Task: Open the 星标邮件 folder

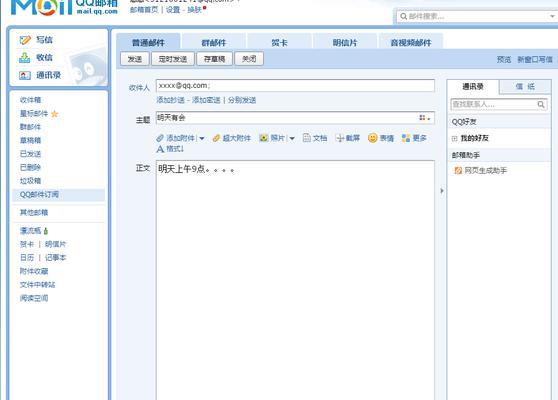Action: pyautogui.click(x=34, y=114)
